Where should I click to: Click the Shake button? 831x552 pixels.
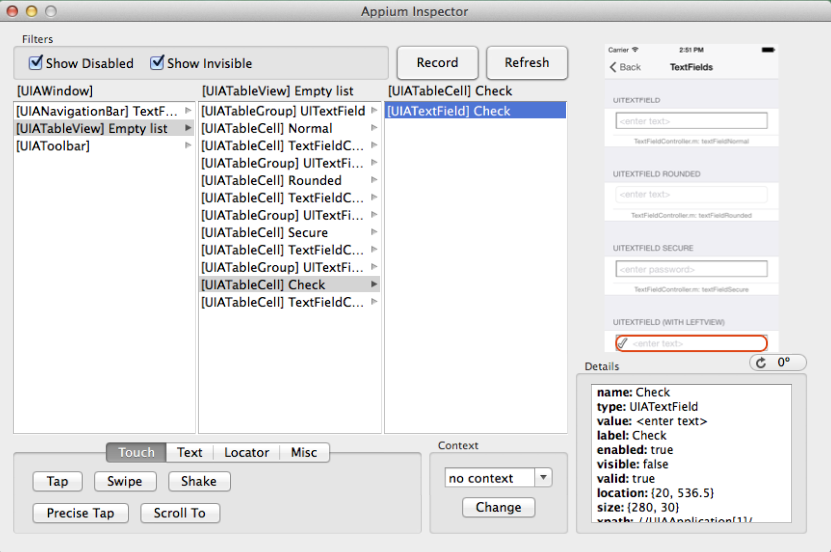point(199,482)
